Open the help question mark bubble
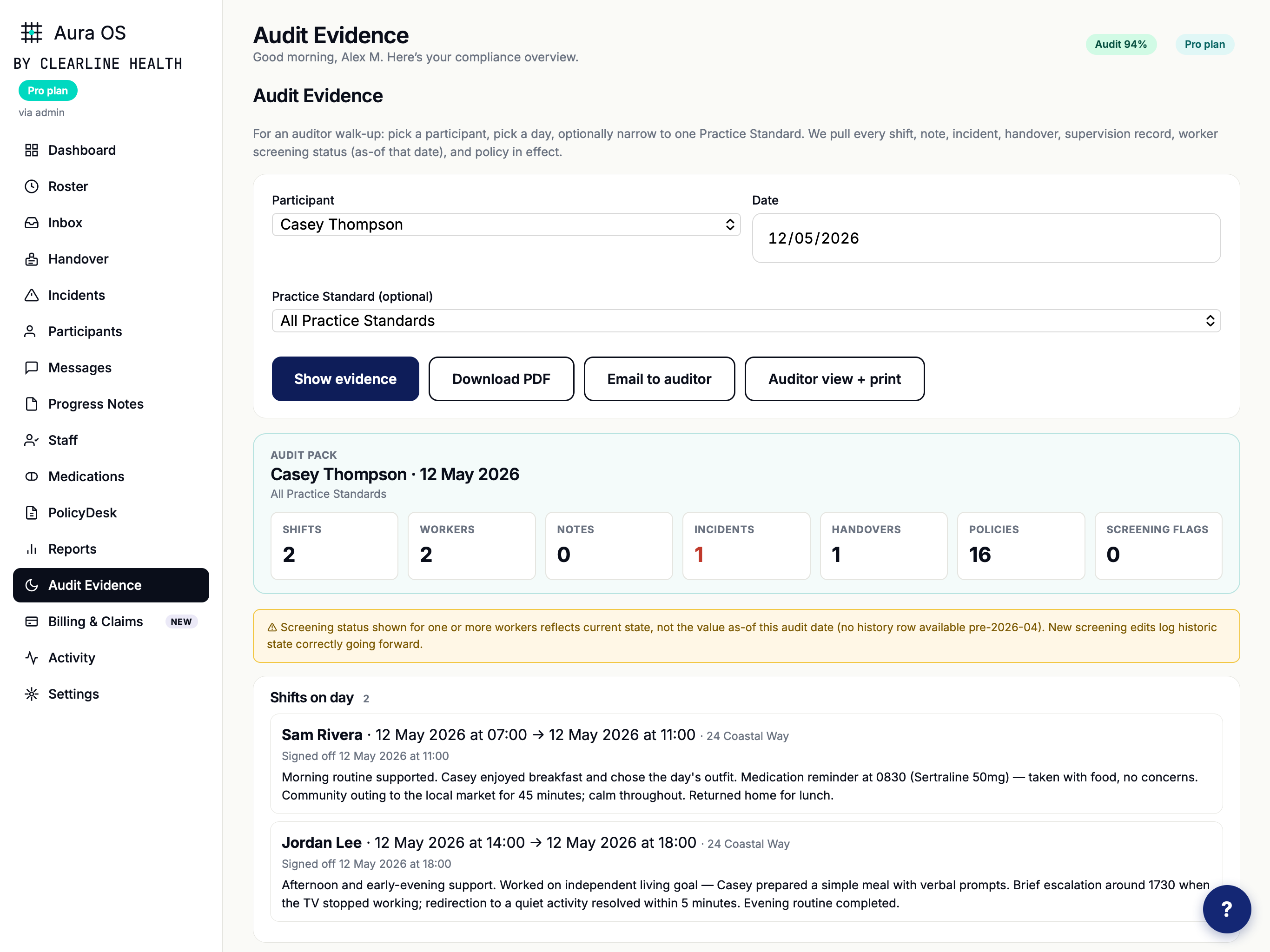 coord(1226,909)
